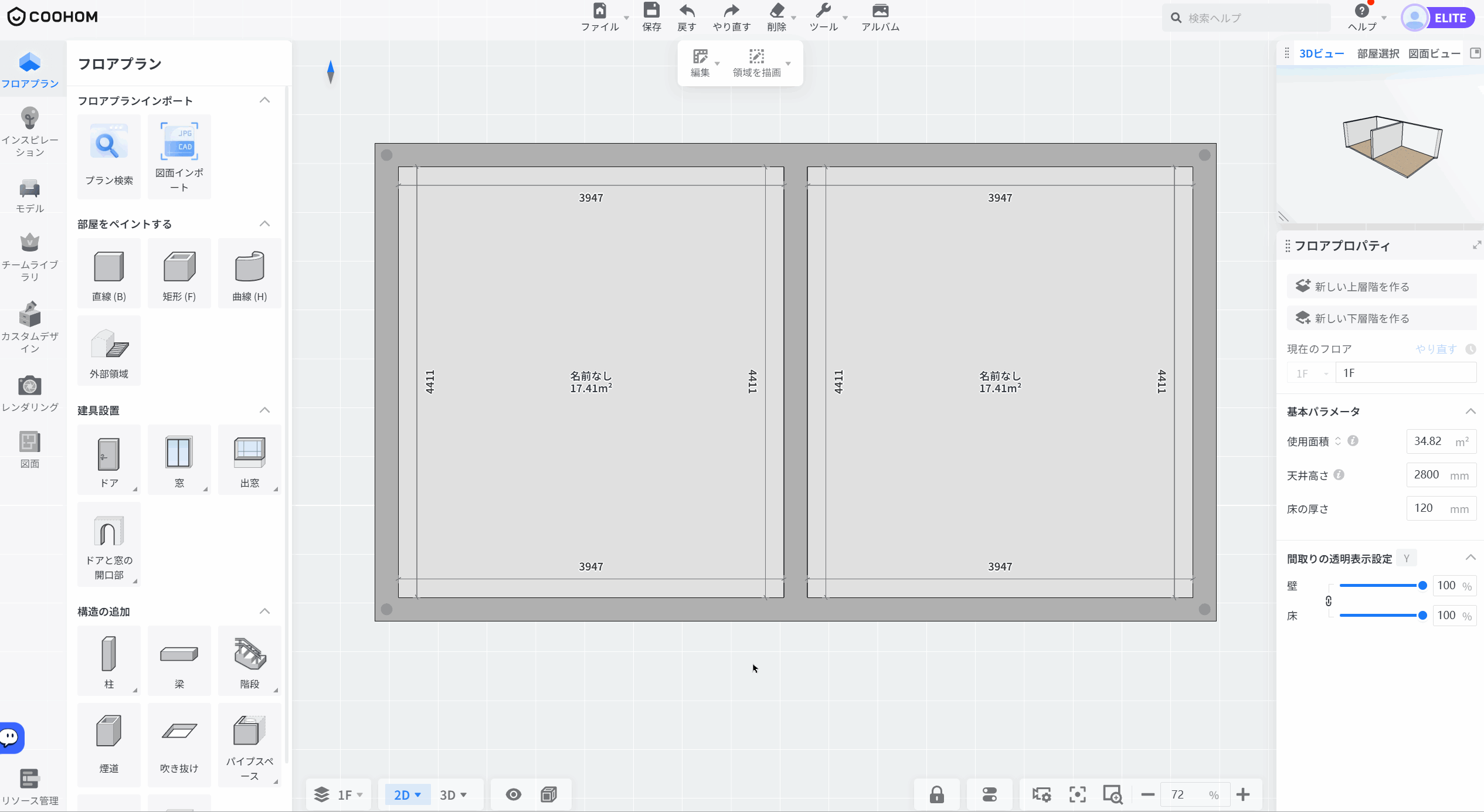Click the 天井高さ 2800 mm field
Screen dimensions: 1484x812
tap(1441, 475)
